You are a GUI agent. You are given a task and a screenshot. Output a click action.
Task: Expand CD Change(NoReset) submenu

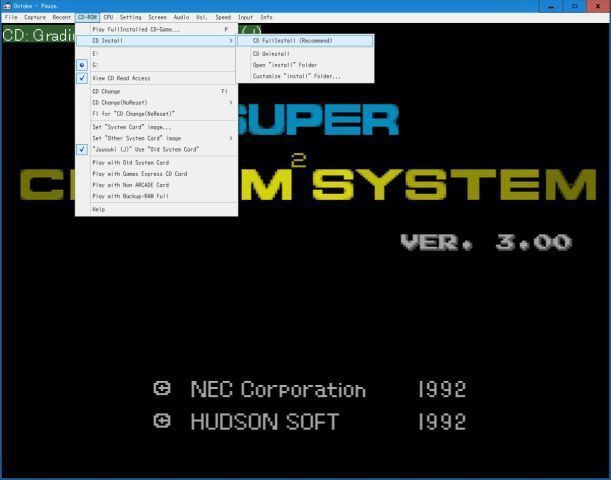point(157,103)
